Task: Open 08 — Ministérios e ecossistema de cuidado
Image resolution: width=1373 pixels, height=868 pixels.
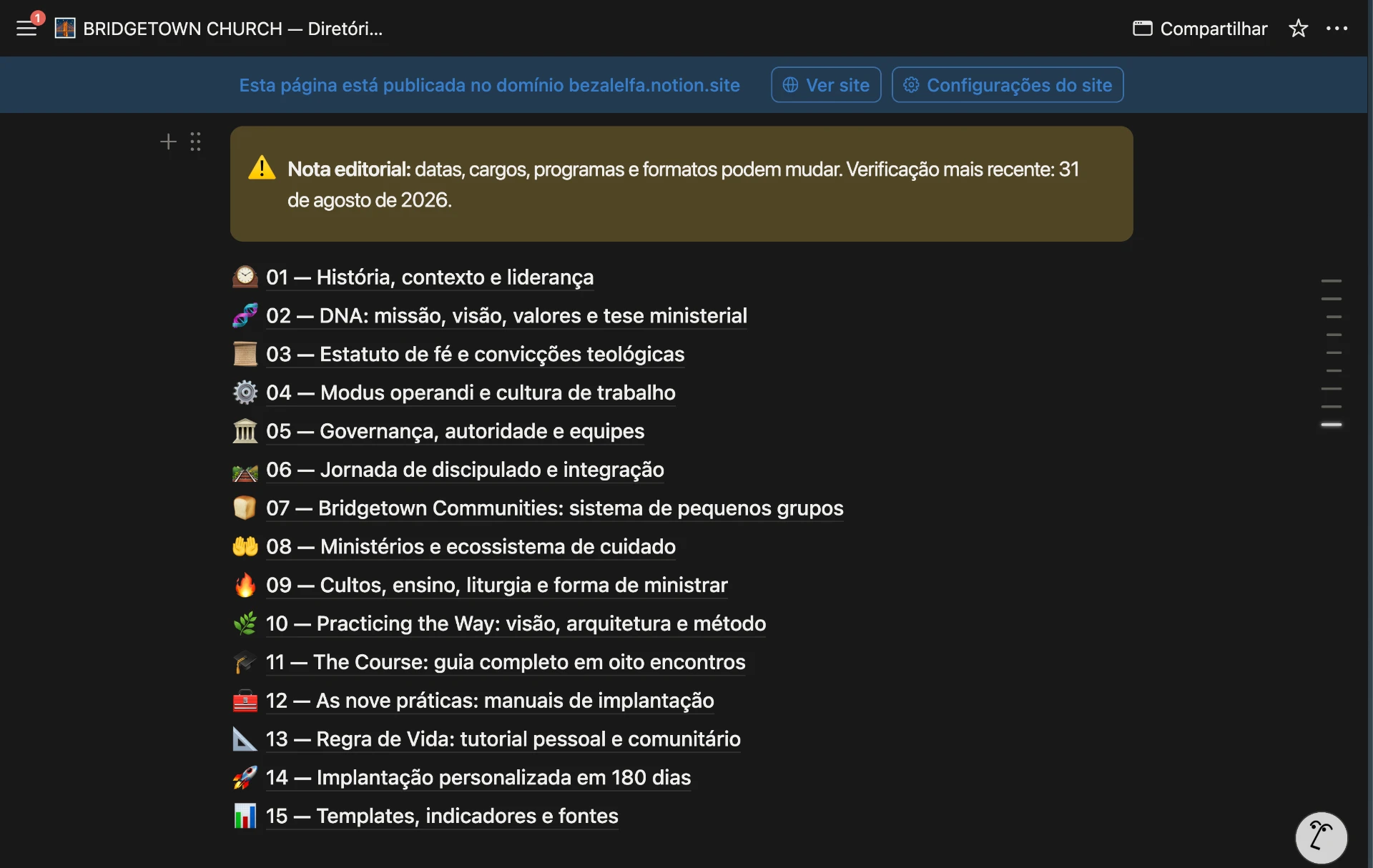Action: [471, 547]
